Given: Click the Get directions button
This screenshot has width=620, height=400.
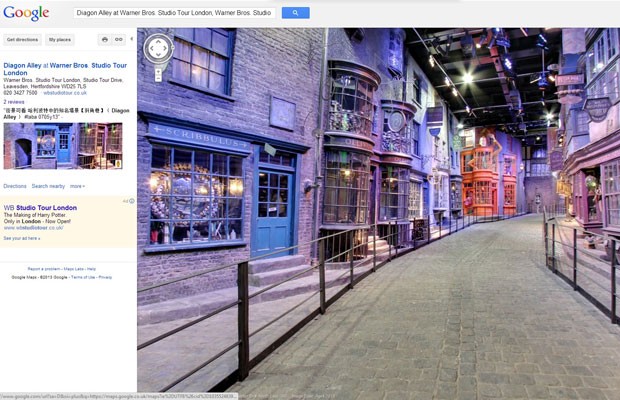Looking at the screenshot, I should 22,40.
